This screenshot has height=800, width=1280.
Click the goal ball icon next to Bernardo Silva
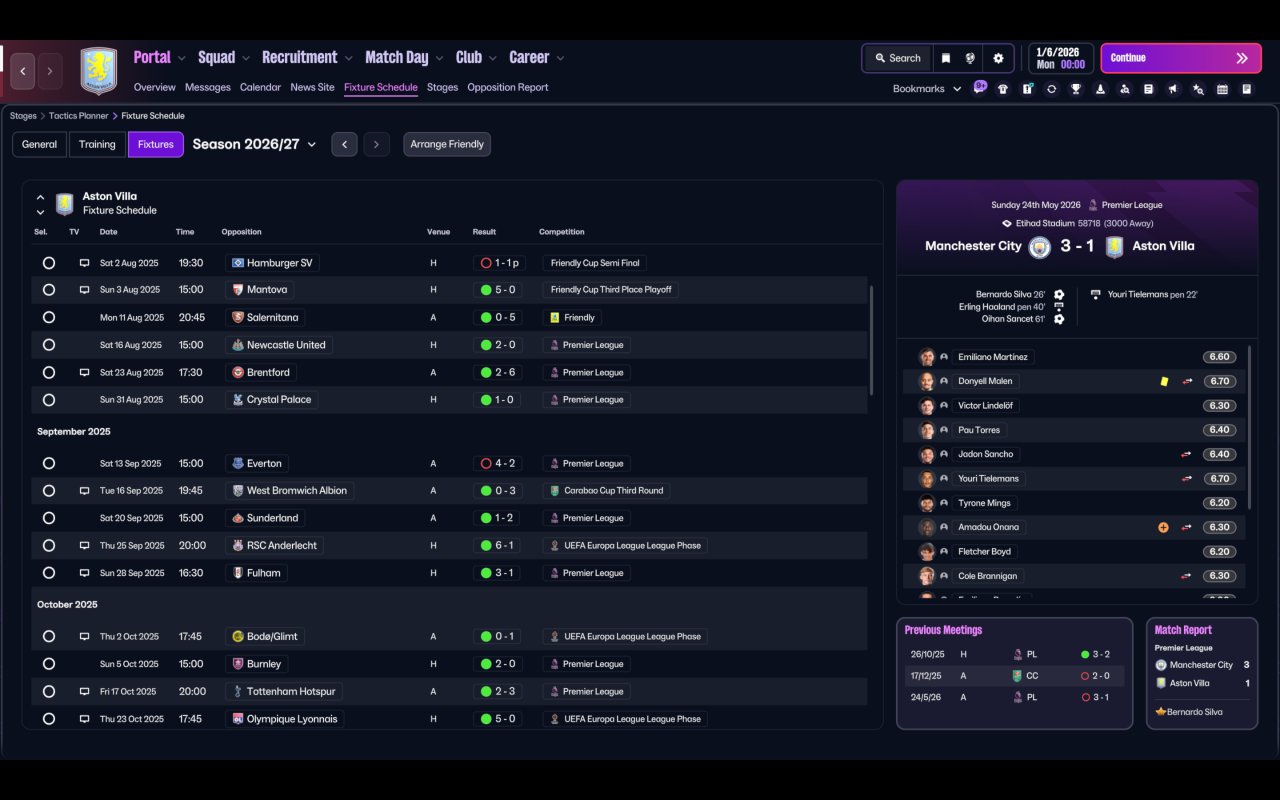1059,295
